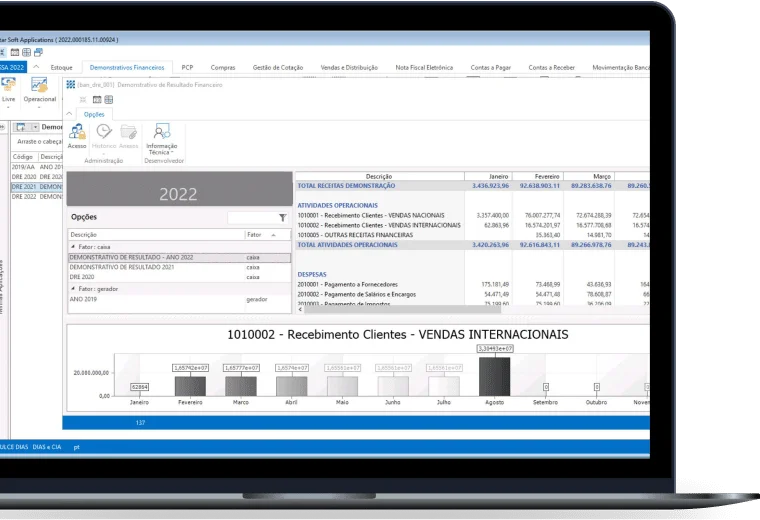Select the '2019/AA' code row
This screenshot has width=760, height=520.
pos(37,167)
